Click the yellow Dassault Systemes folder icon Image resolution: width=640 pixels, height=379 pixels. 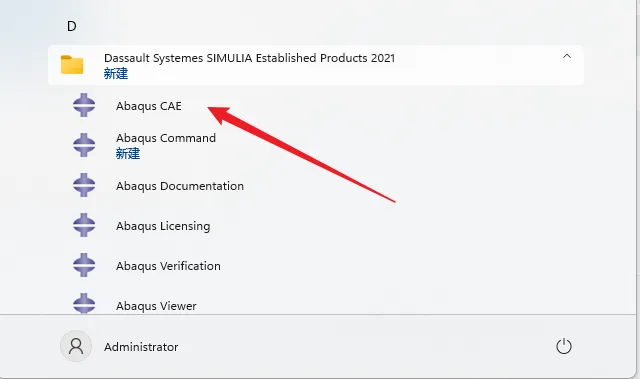tap(72, 65)
